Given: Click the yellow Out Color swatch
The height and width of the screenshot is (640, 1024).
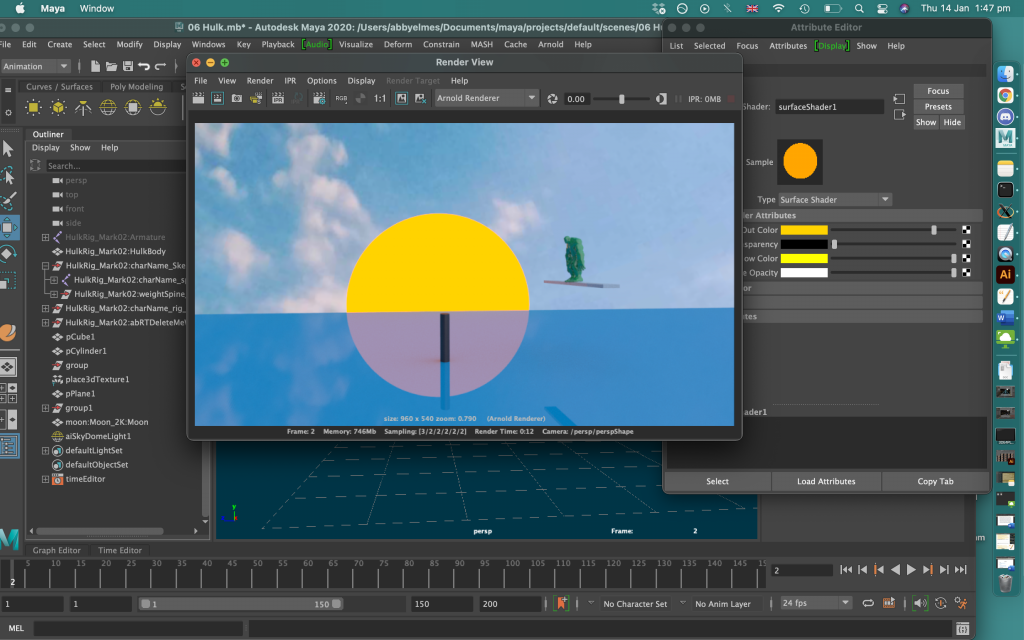Looking at the screenshot, I should 804,230.
